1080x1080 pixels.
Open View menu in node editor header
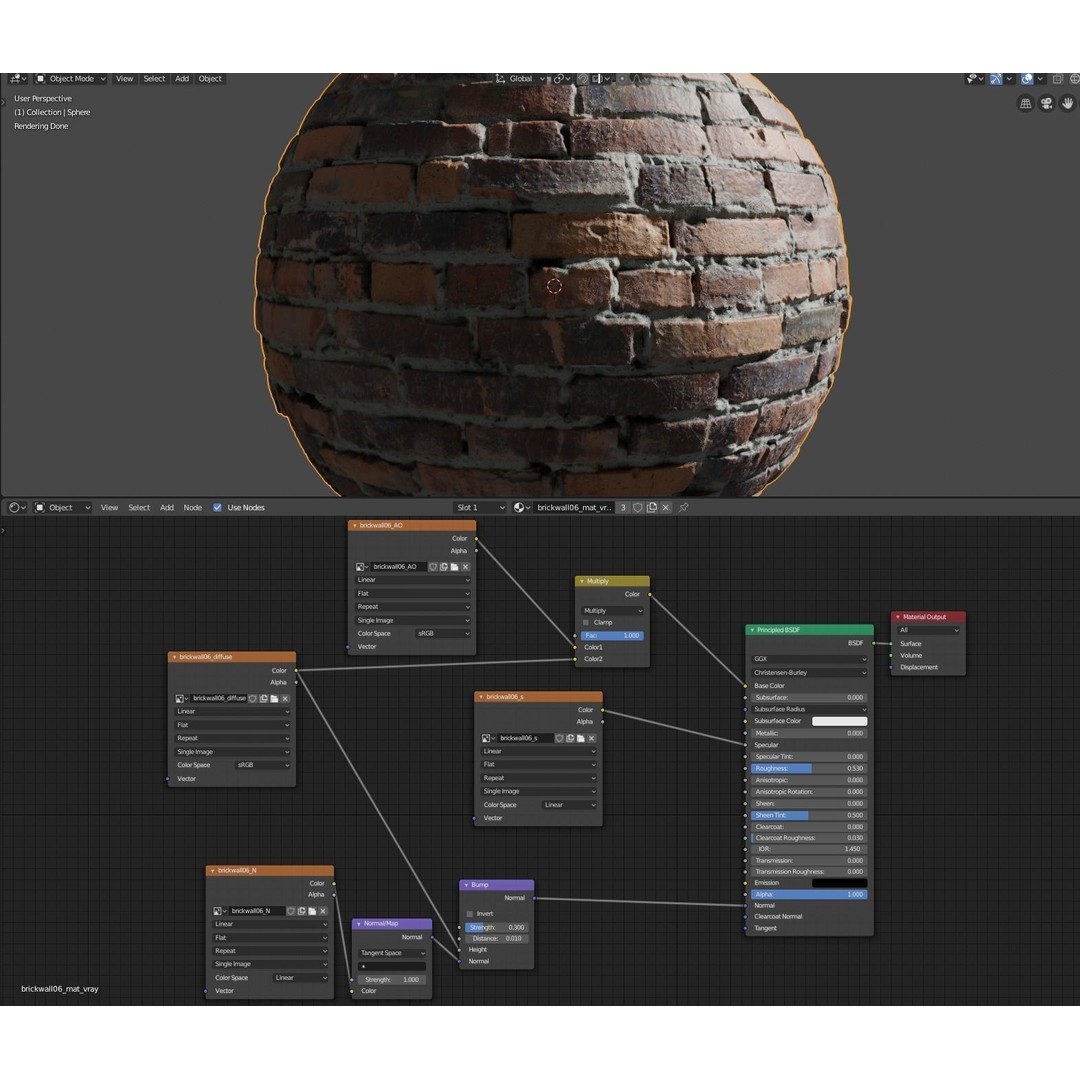coord(109,508)
